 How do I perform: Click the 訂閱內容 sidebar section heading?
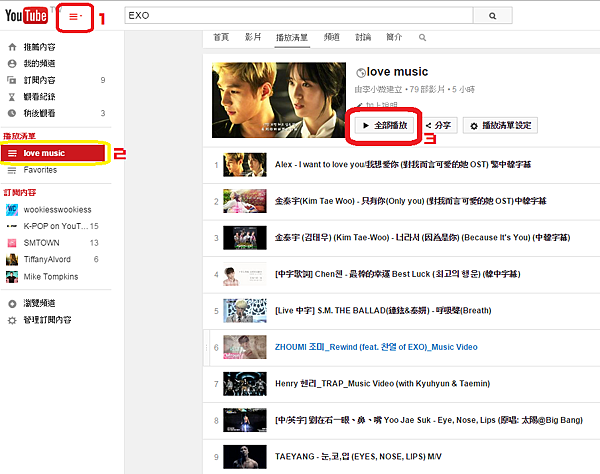coord(20,192)
